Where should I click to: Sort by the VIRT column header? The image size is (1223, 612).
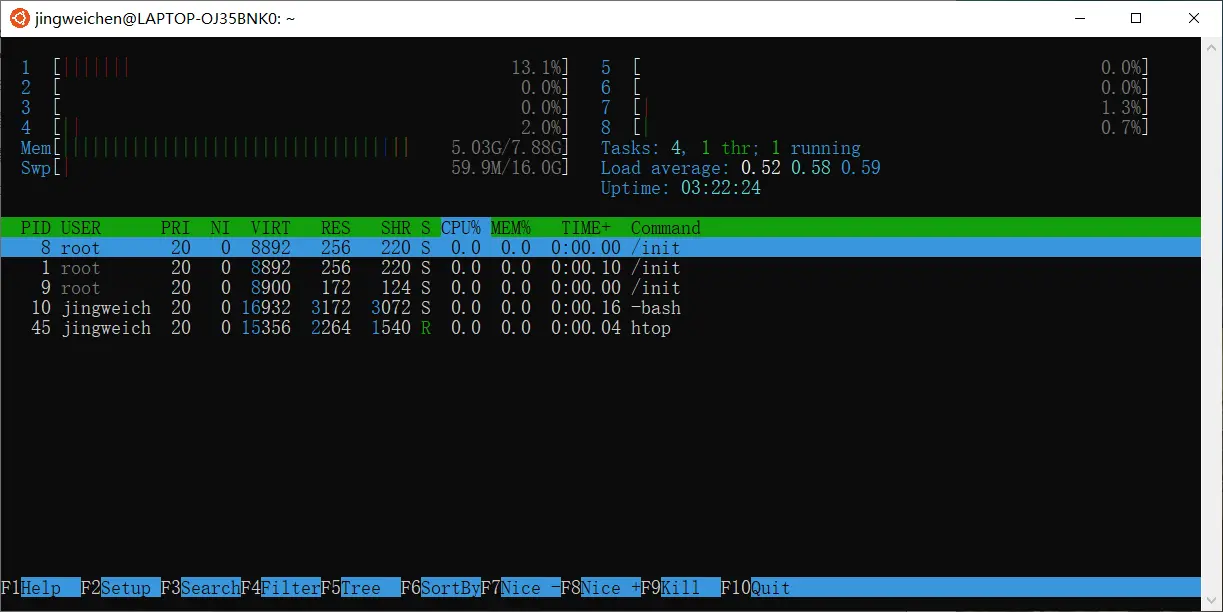point(271,228)
